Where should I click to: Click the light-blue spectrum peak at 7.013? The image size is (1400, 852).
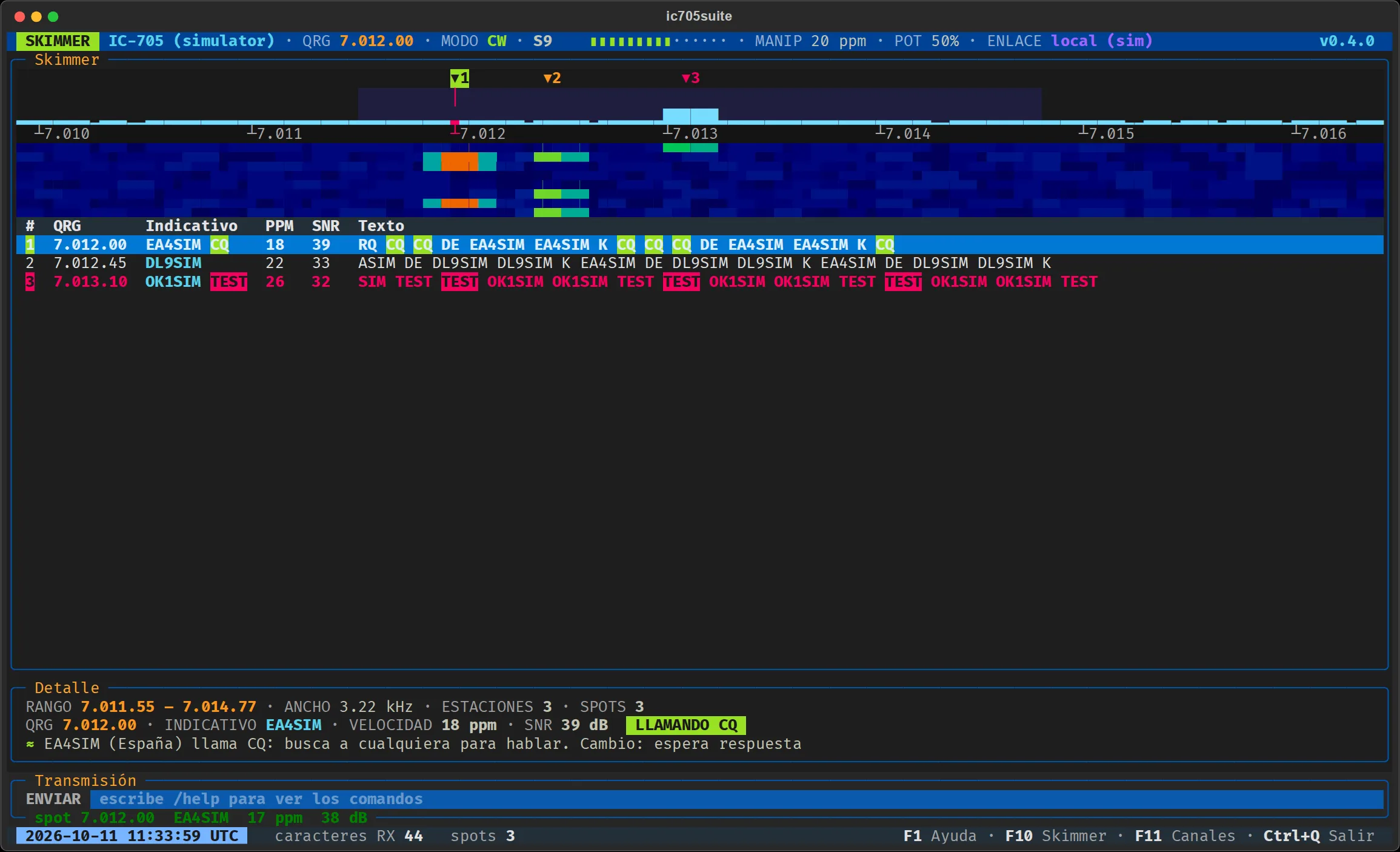[690, 115]
